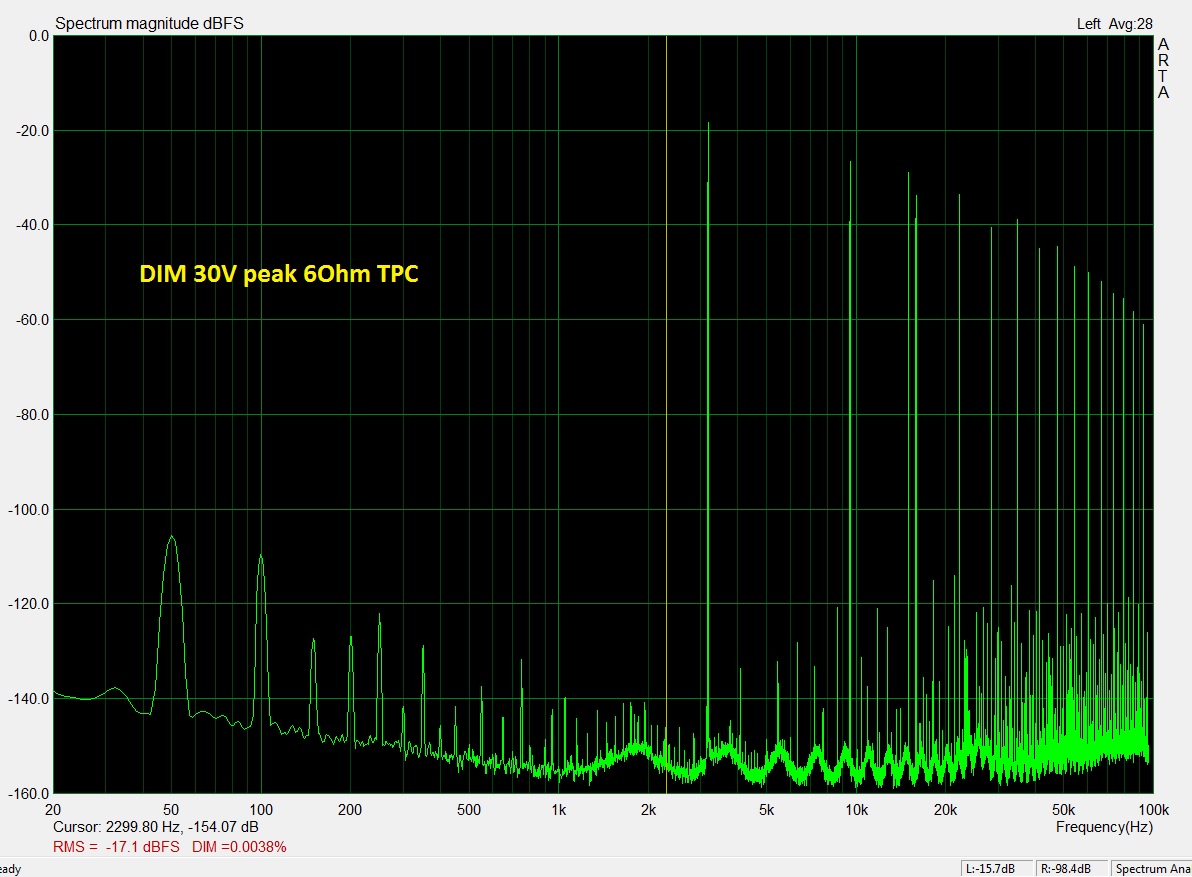Viewport: 1192px width, 877px height.
Task: Click the '10k' frequency axis label
Action: pos(857,810)
